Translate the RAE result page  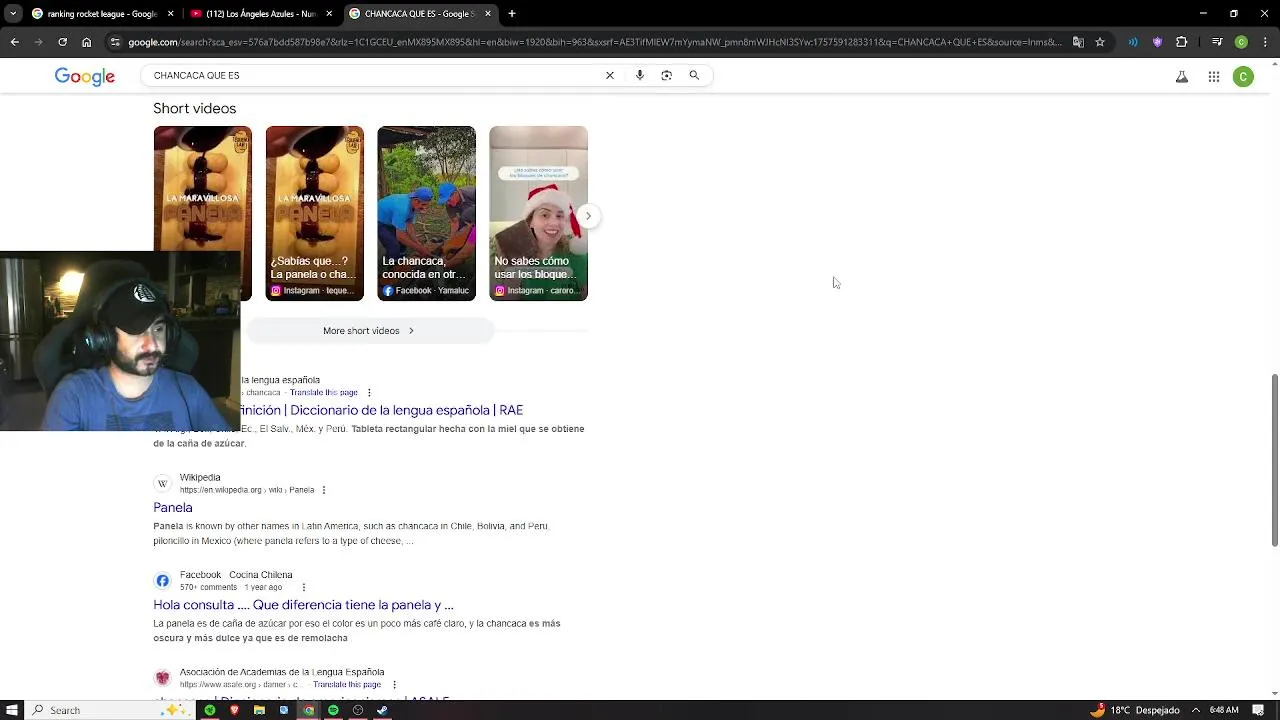pos(323,393)
